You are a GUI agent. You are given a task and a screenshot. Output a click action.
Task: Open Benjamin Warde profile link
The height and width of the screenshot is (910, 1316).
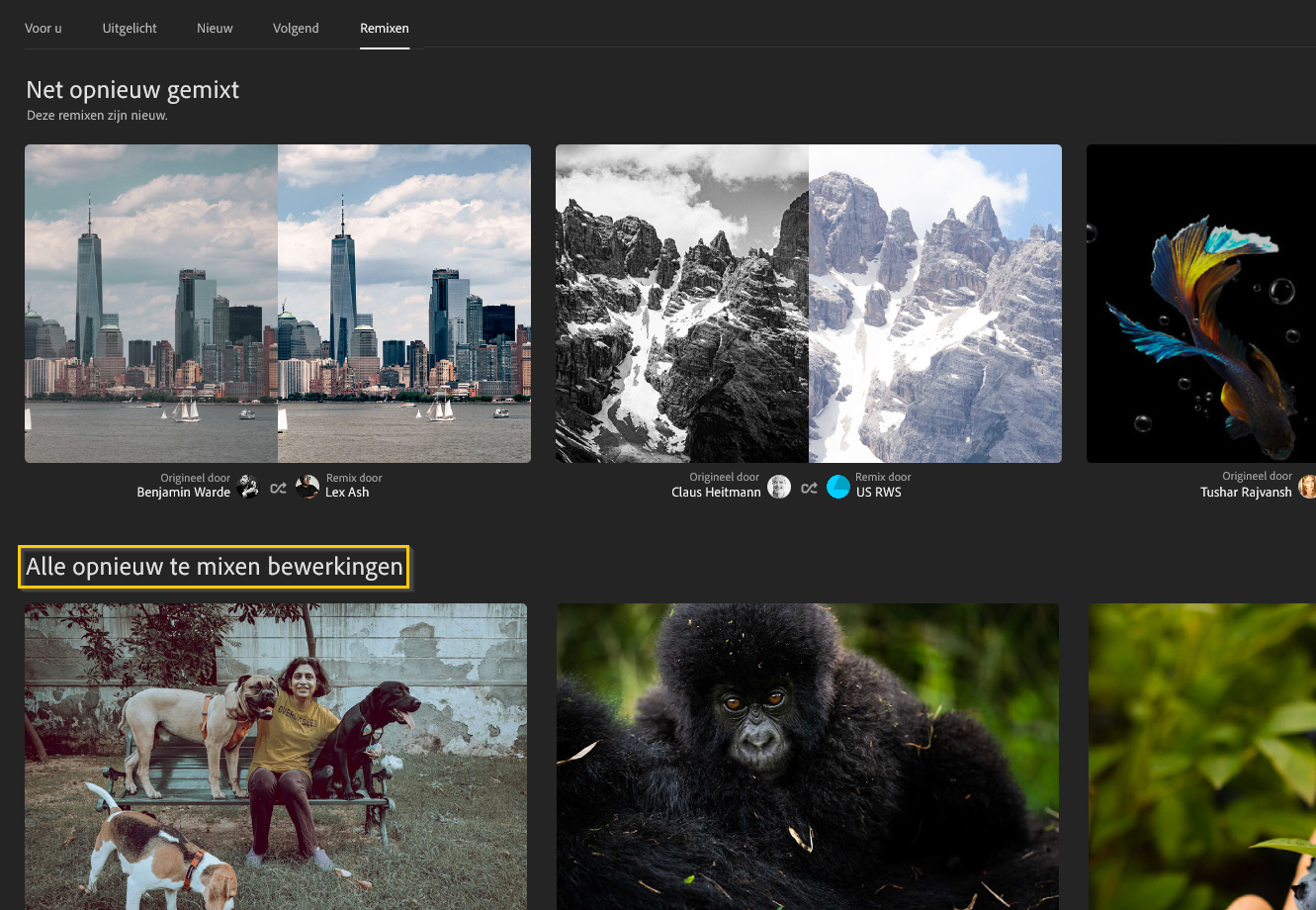(x=184, y=492)
